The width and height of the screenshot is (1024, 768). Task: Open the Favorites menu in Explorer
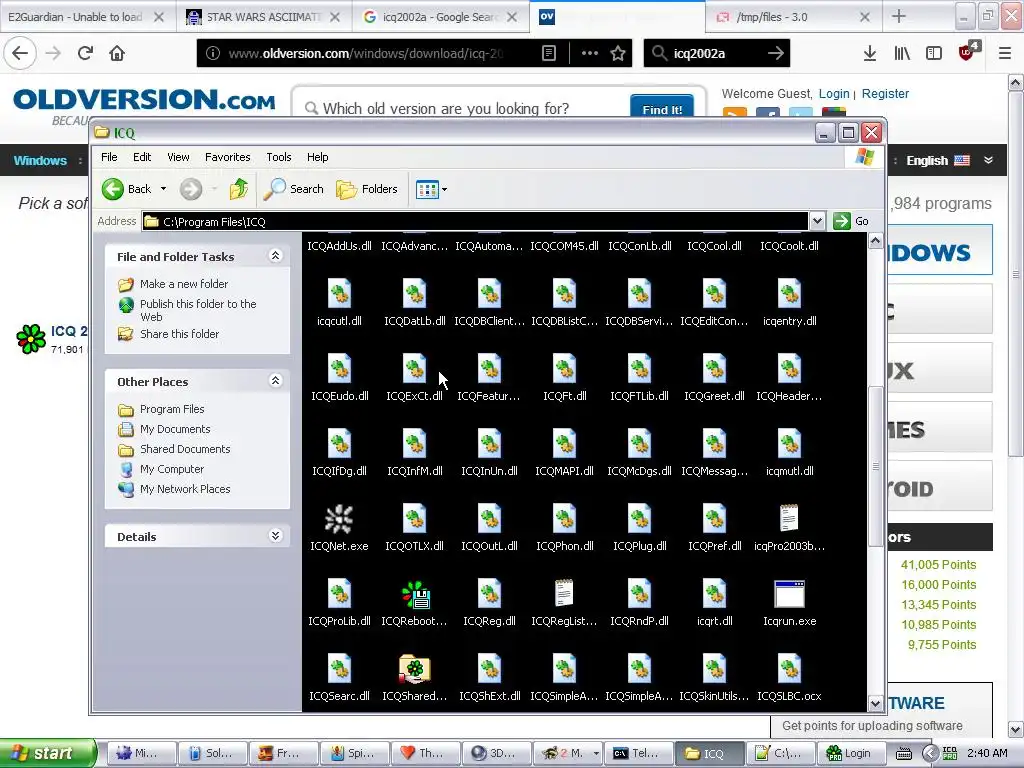click(227, 157)
